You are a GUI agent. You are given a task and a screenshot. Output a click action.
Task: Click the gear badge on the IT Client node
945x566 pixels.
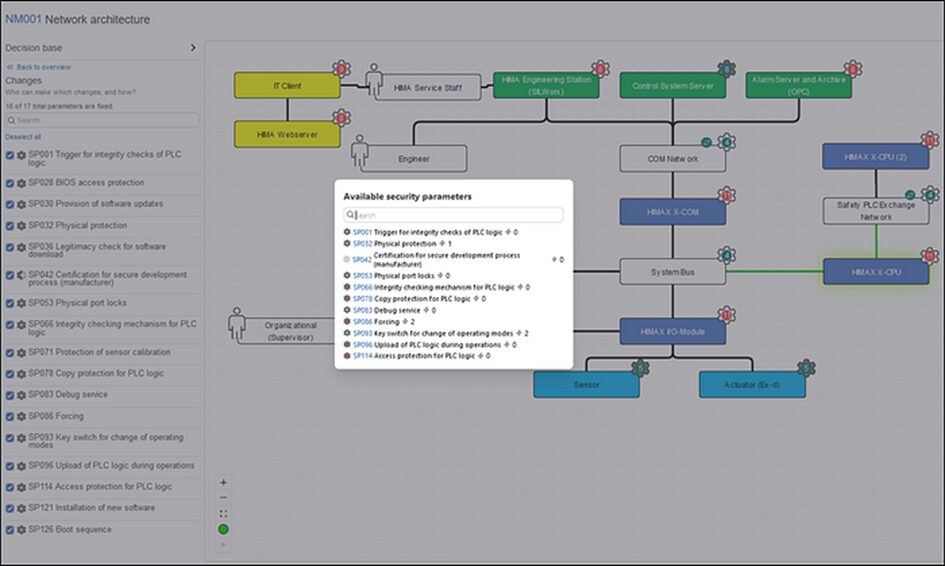click(342, 69)
